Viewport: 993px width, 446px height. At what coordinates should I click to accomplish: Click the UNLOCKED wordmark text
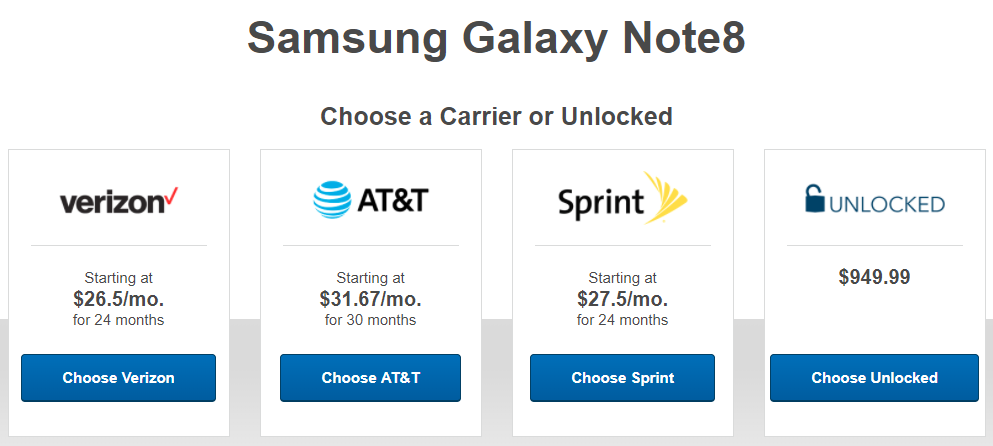(887, 204)
